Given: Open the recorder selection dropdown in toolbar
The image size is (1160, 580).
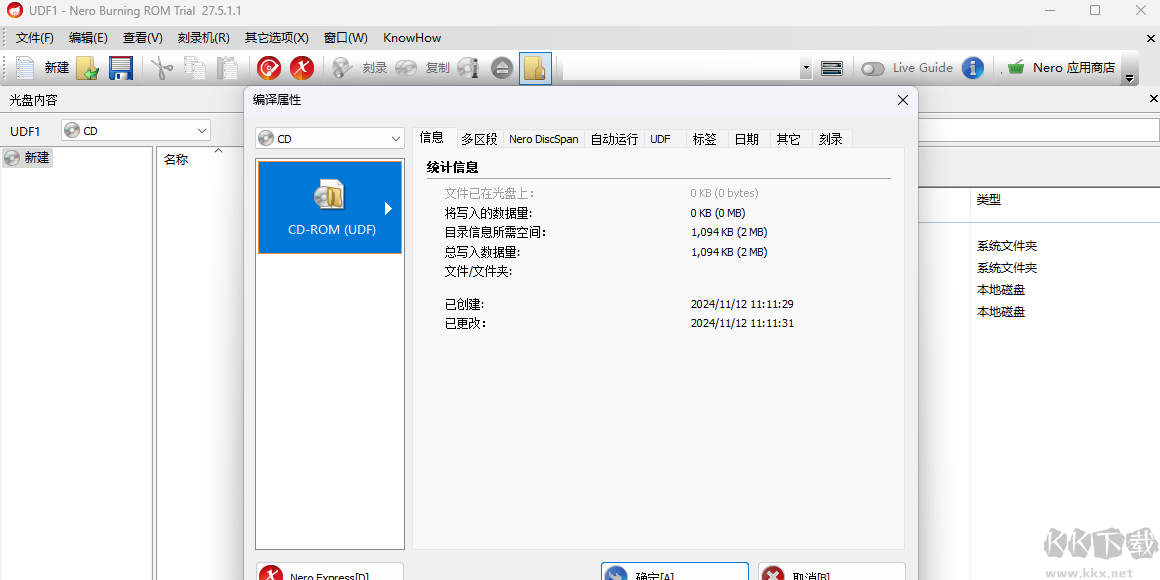Looking at the screenshot, I should 806,69.
